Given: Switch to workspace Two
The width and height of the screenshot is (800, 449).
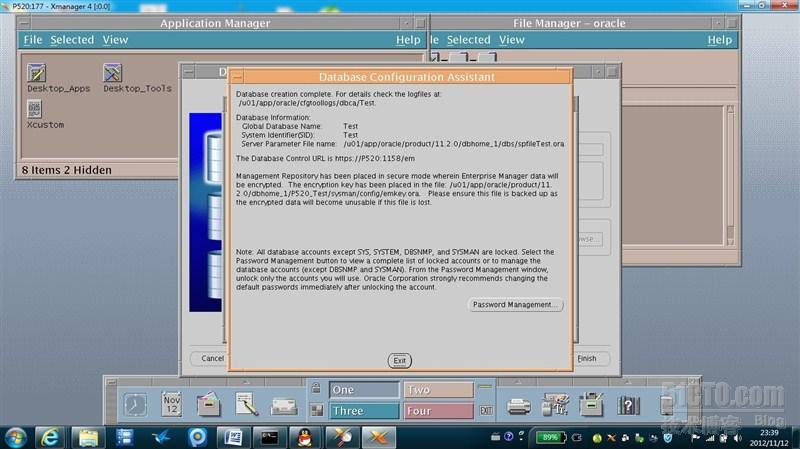Looking at the screenshot, I should 439,390.
